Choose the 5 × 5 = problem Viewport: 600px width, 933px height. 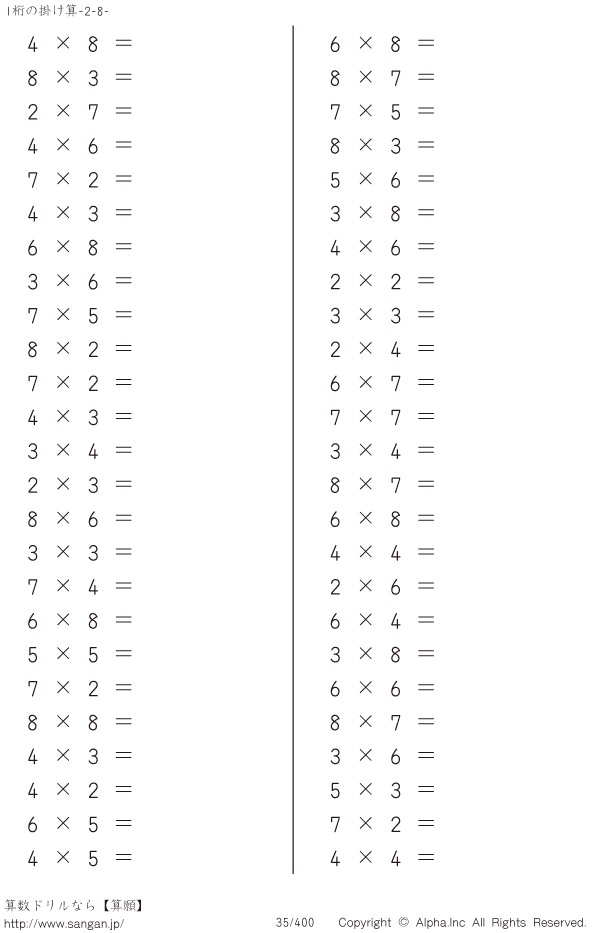pos(80,655)
